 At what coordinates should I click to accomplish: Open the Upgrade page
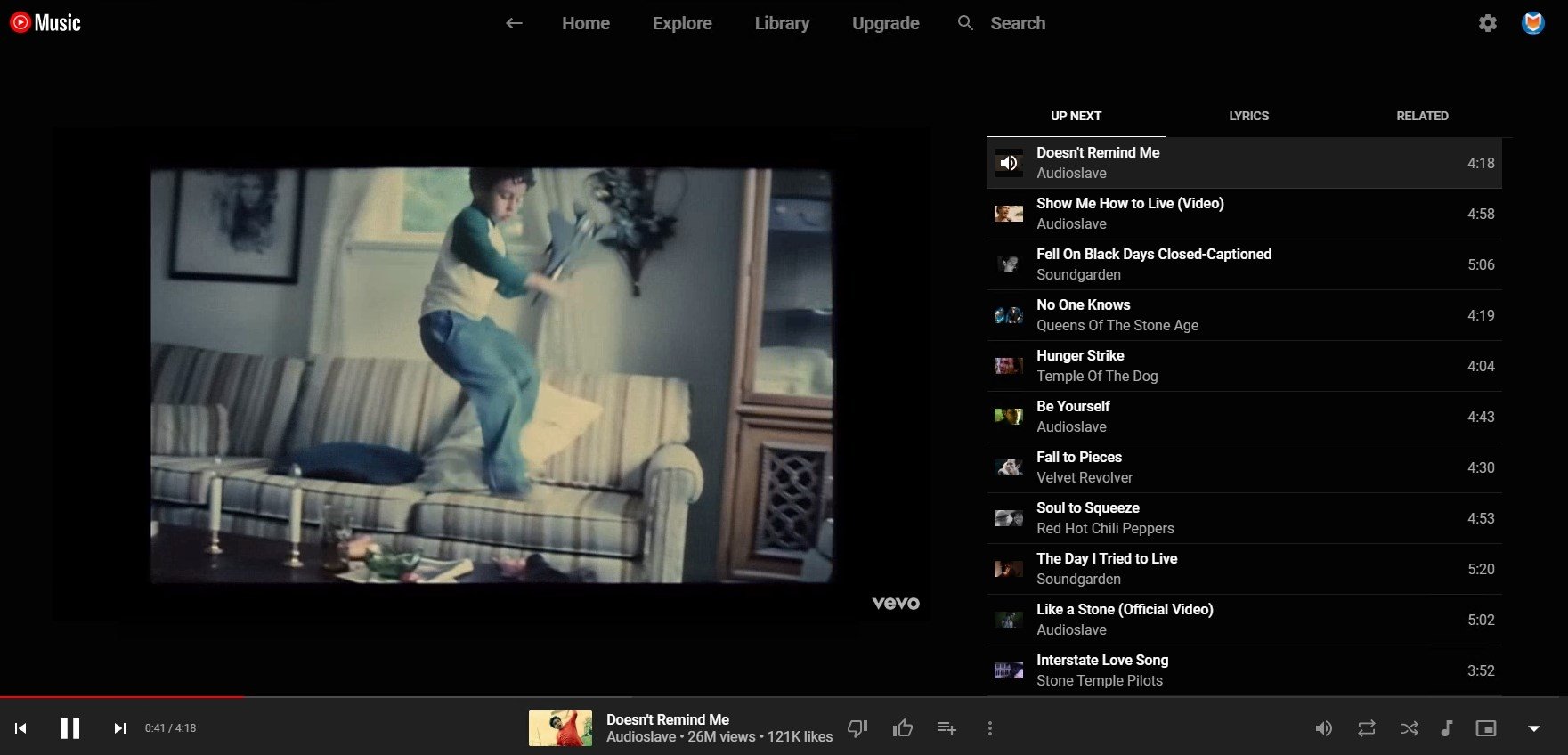[886, 23]
